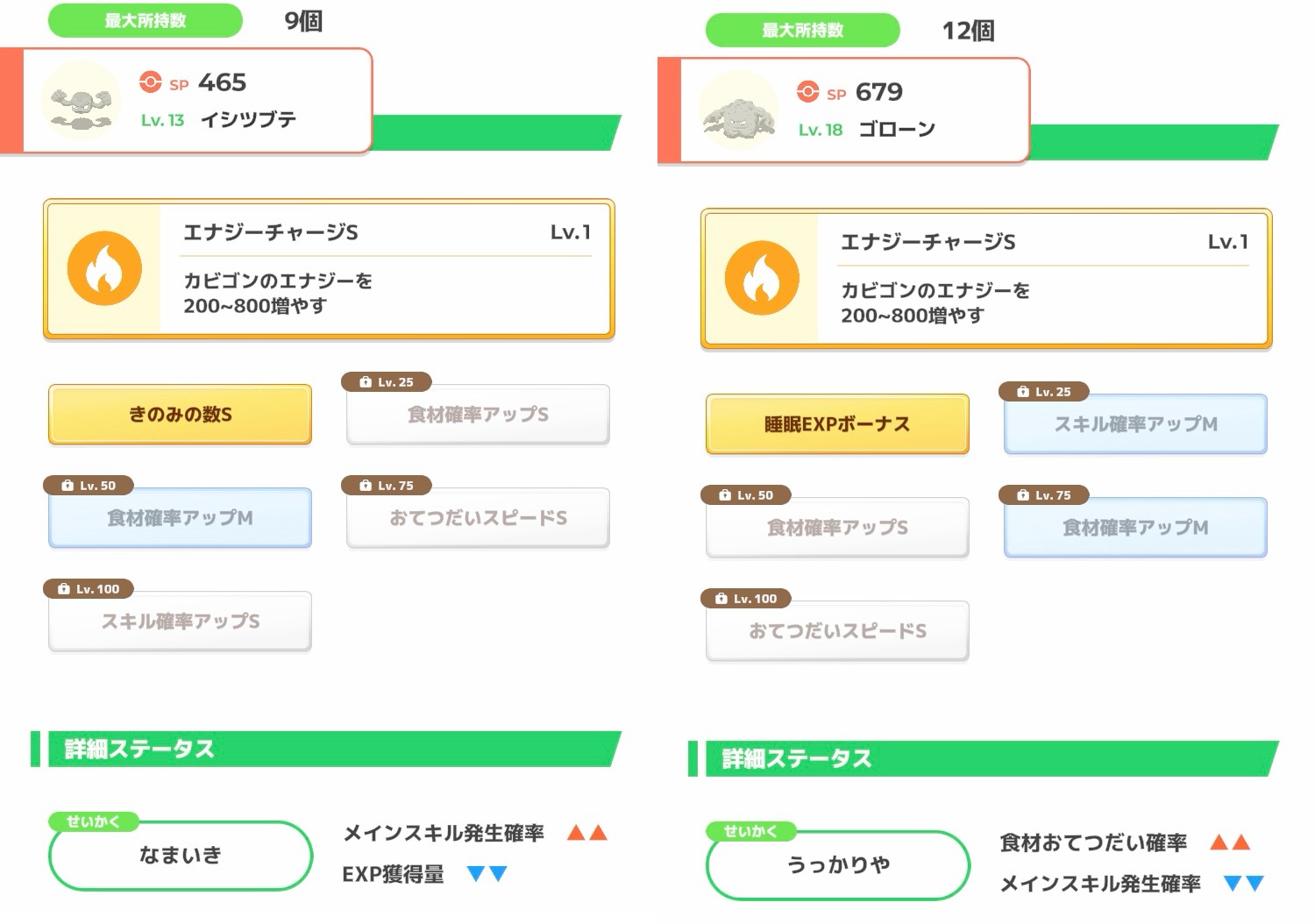Click the Graveler portrait thumbnail
The image size is (1315, 924).
coord(738,112)
